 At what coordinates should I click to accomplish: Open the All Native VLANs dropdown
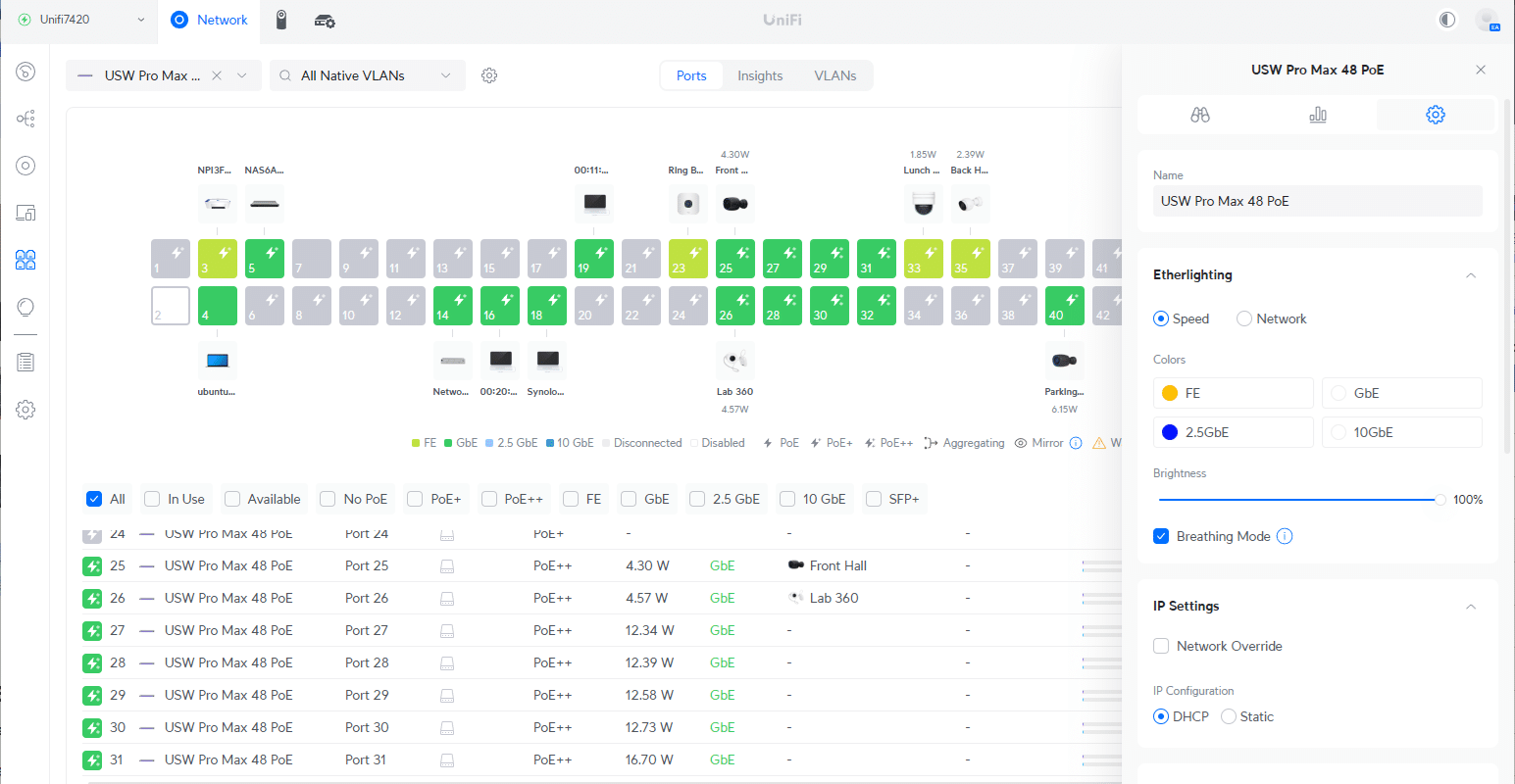[x=367, y=75]
